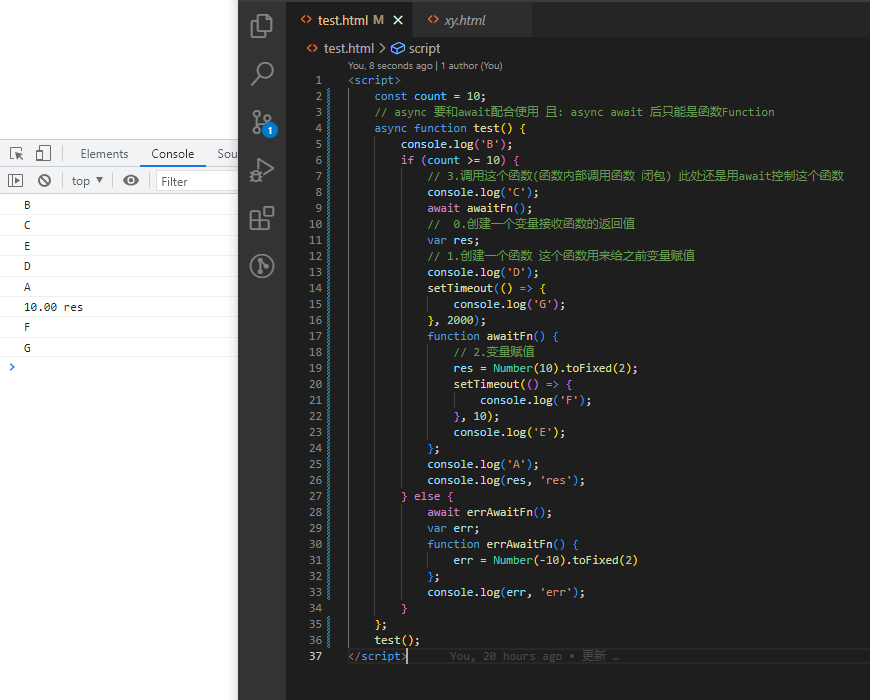Click the test.html breadcrumb item

point(348,48)
